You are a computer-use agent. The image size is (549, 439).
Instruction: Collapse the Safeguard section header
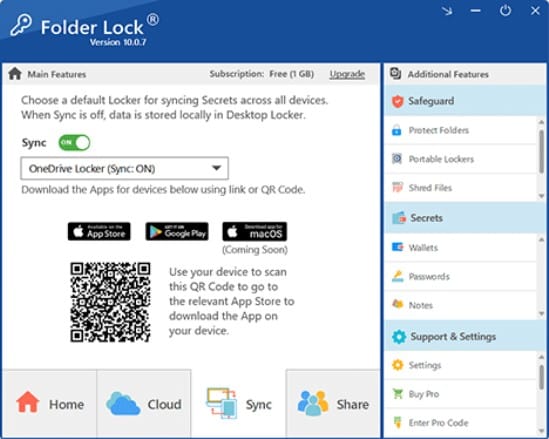coord(465,101)
